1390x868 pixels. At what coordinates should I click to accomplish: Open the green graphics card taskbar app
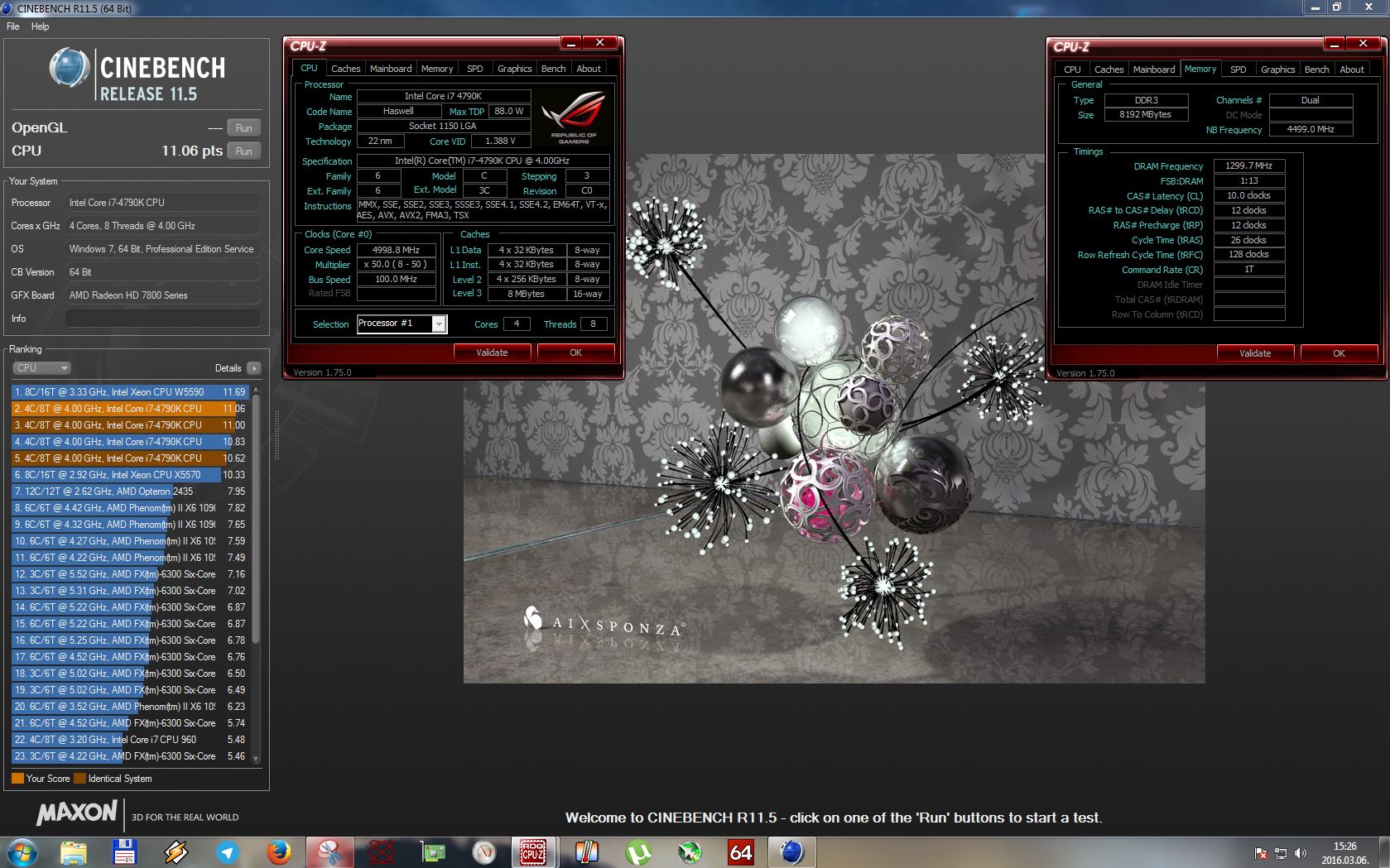[433, 851]
